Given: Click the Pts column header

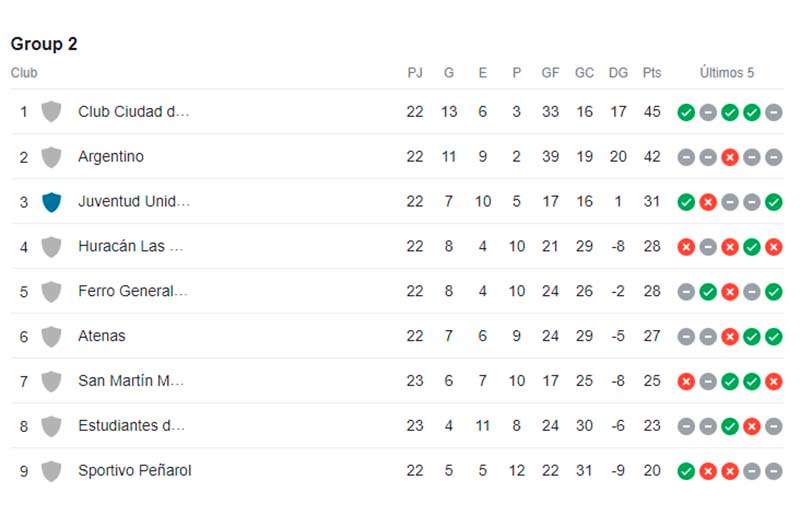Looking at the screenshot, I should pos(652,73).
